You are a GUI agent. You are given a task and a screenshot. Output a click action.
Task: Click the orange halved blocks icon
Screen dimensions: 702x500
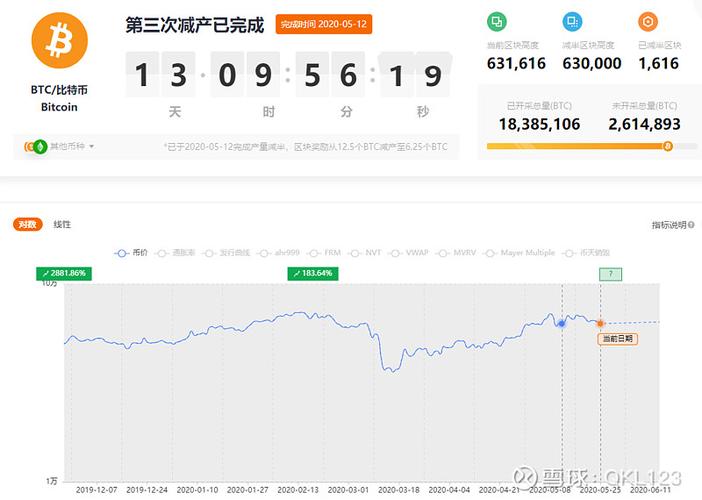point(648,22)
